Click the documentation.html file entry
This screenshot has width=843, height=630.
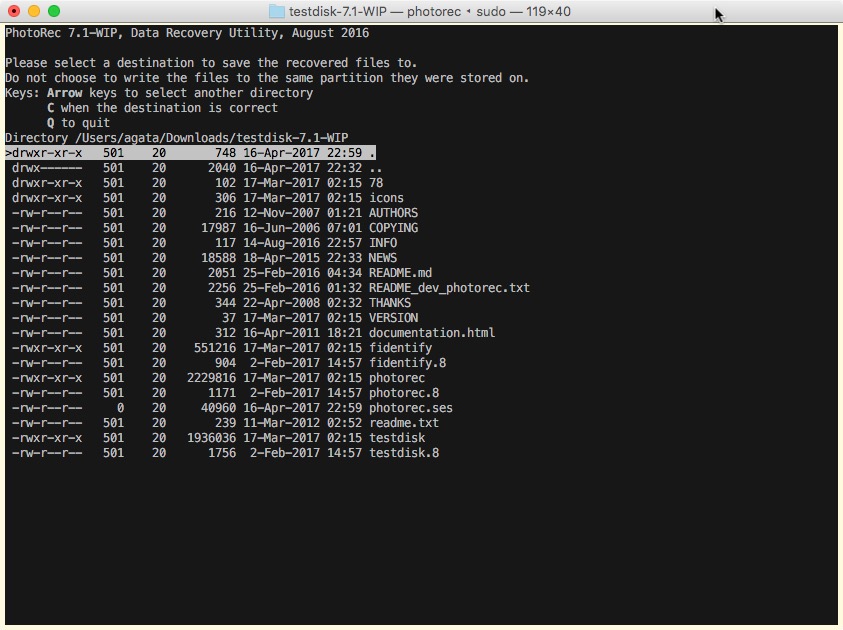point(432,333)
